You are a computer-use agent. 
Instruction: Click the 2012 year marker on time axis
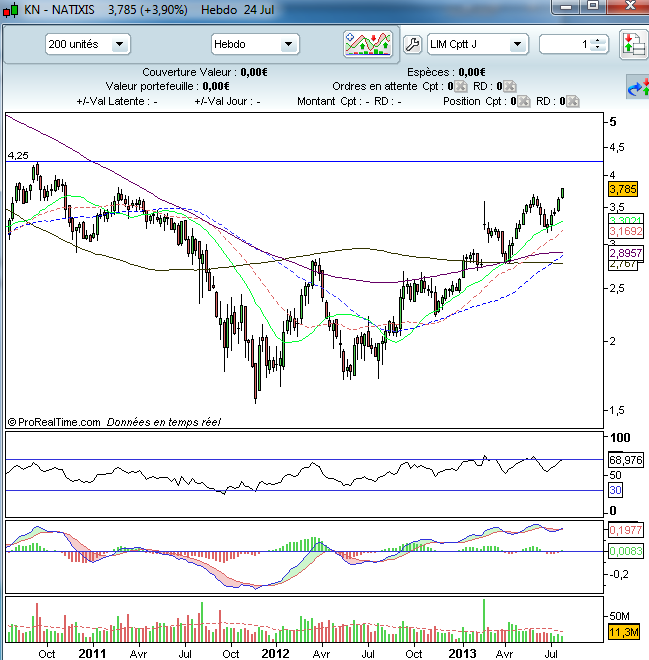tap(275, 654)
